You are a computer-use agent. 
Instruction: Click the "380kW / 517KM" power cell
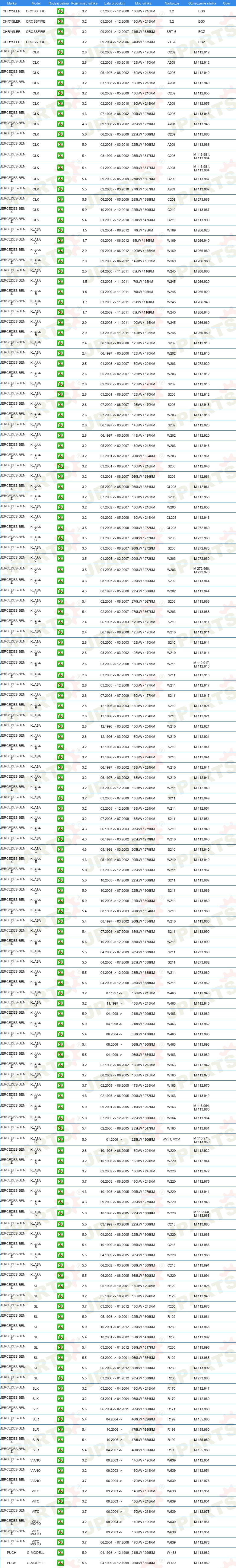[143, 1348]
